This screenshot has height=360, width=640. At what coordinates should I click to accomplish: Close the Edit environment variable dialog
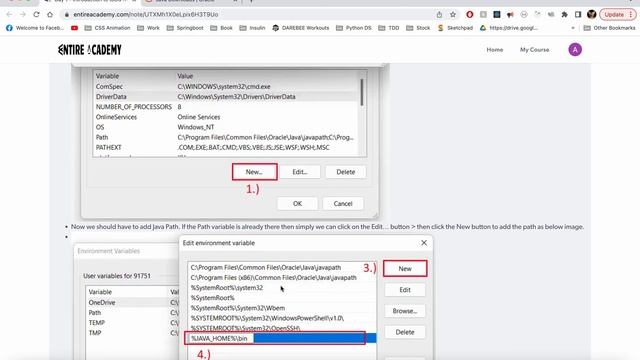tap(424, 243)
